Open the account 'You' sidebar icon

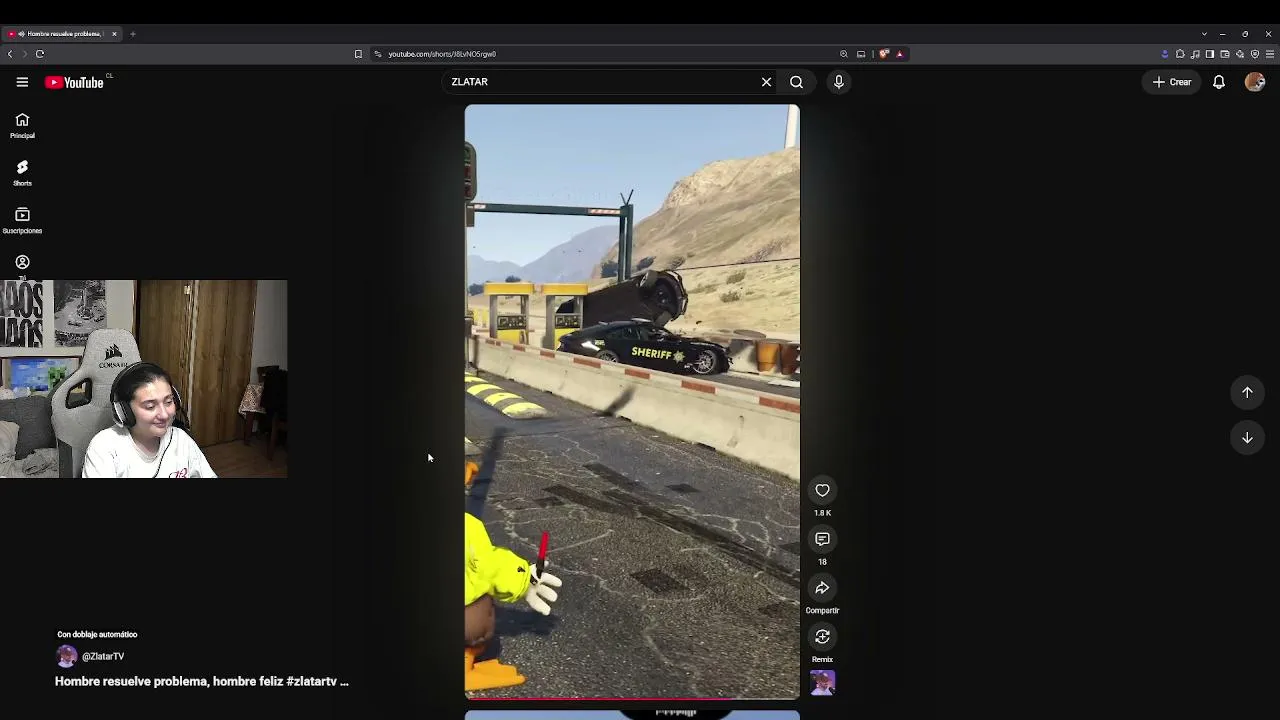click(22, 262)
